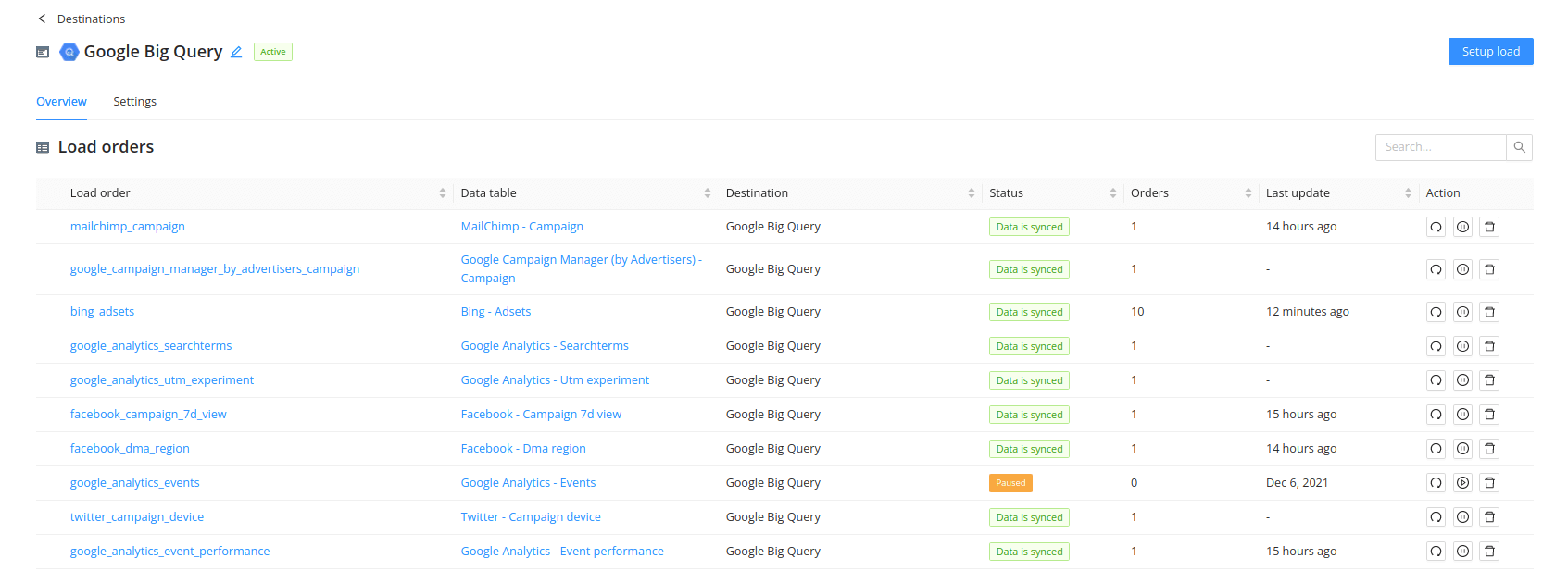Pause the google_analytics_utm_experiment load order
The height and width of the screenshot is (571, 1568).
point(1462,380)
